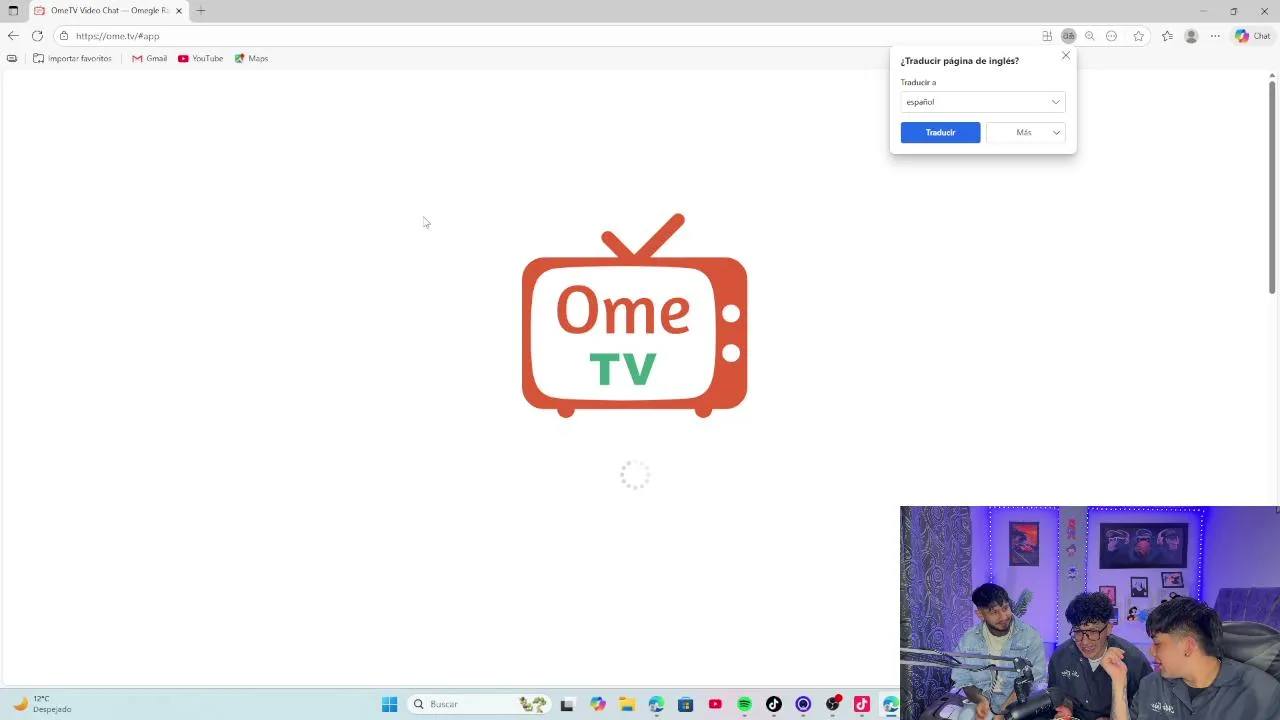Close the translate page popup
The width and height of the screenshot is (1280, 720).
click(x=1066, y=56)
